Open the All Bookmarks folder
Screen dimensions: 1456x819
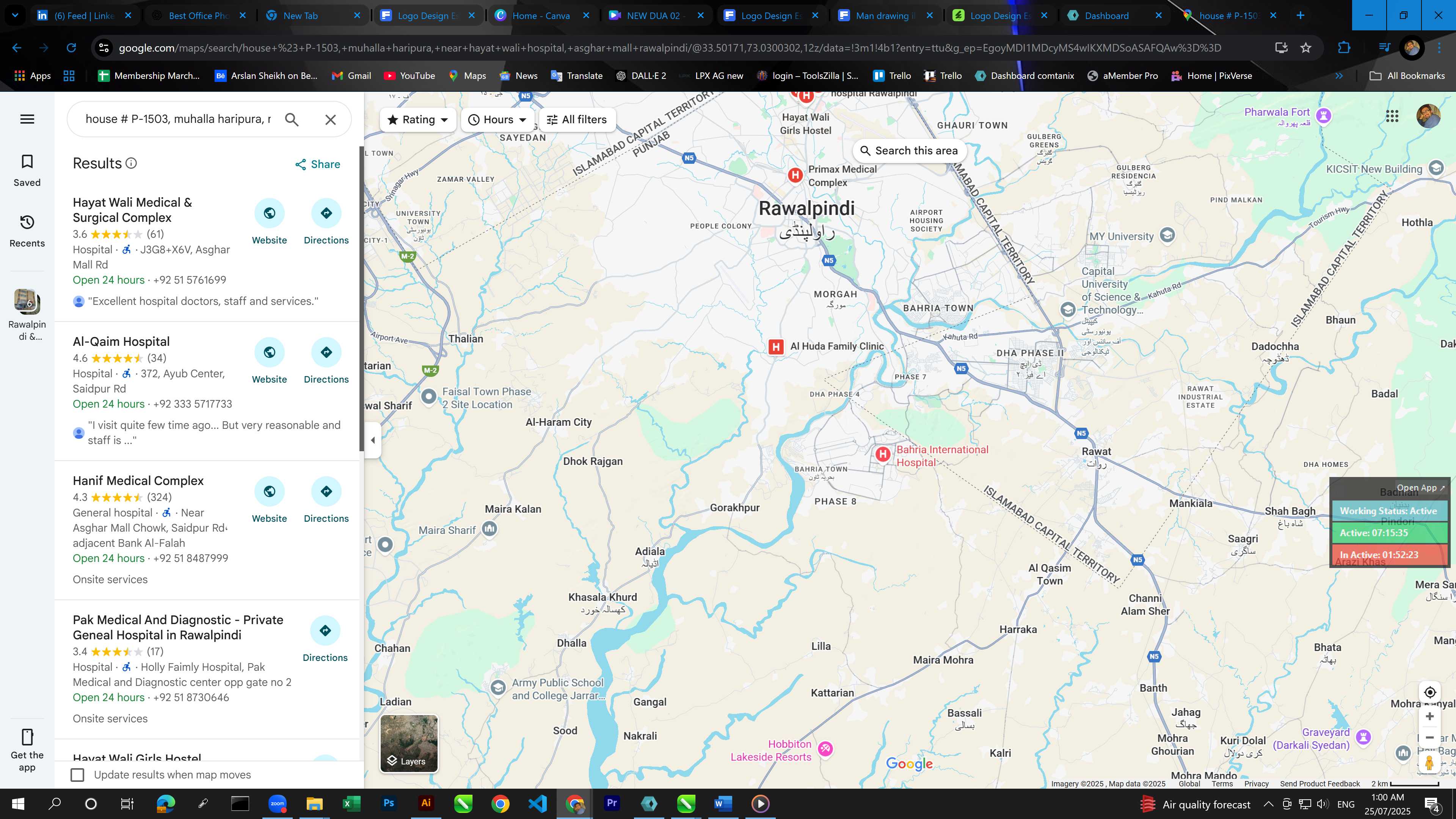(1407, 76)
